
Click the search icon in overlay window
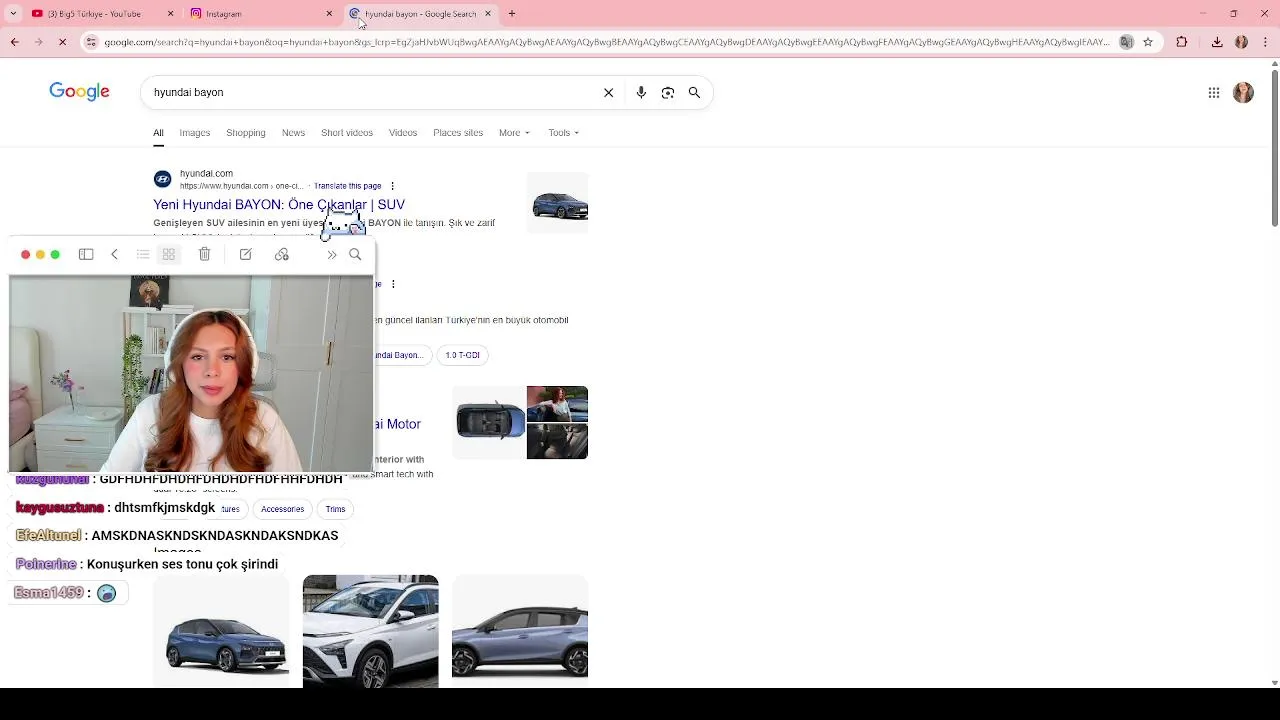tap(355, 255)
